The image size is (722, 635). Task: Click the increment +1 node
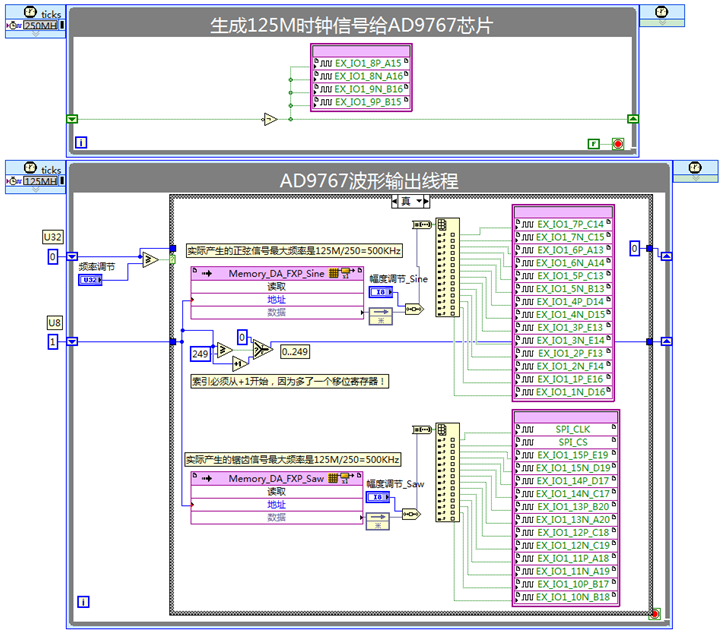(239, 364)
